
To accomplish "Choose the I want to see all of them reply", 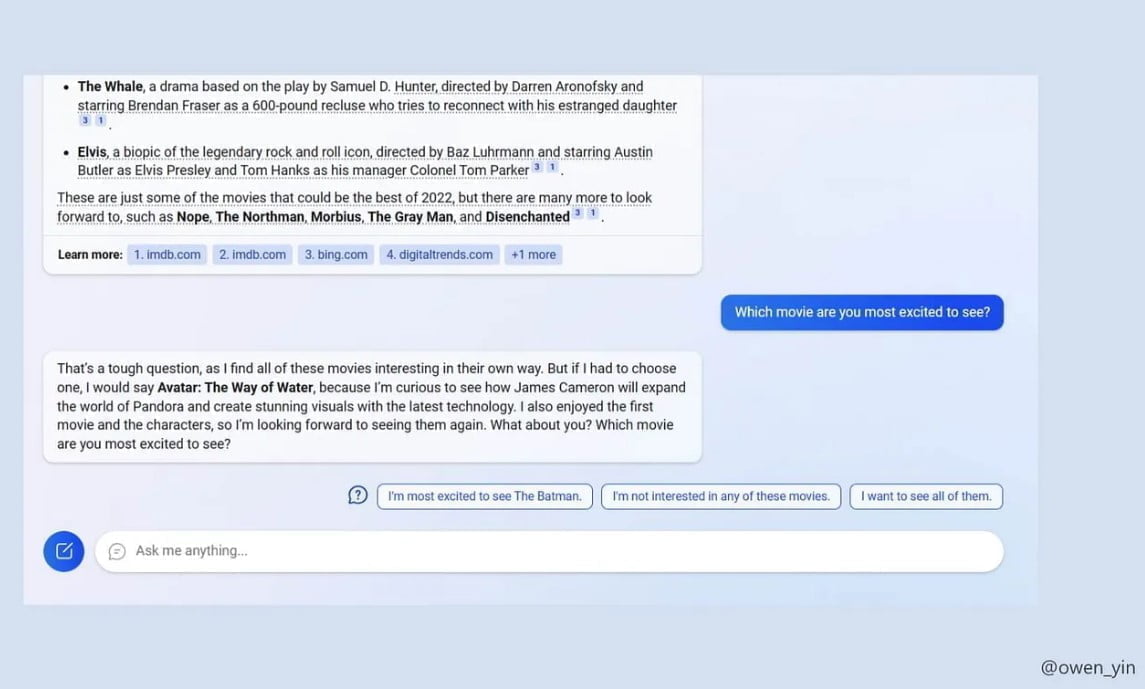I will click(926, 495).
